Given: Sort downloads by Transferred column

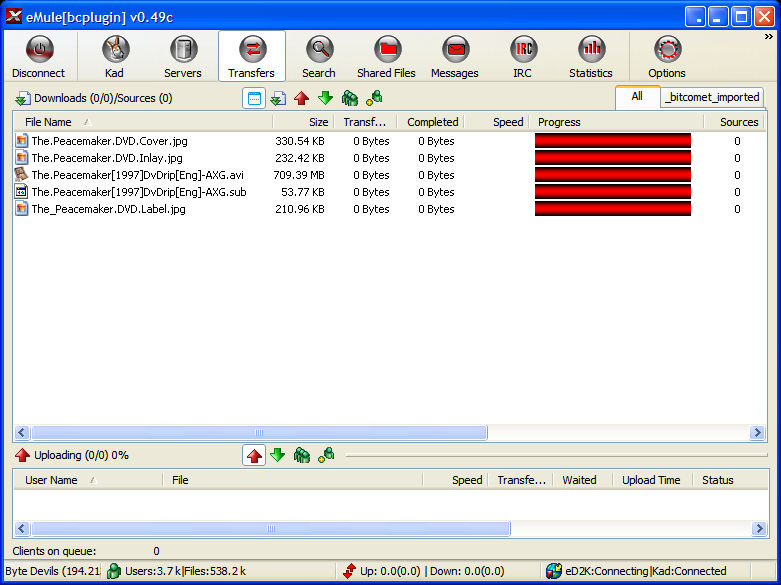Looking at the screenshot, I should tap(365, 122).
